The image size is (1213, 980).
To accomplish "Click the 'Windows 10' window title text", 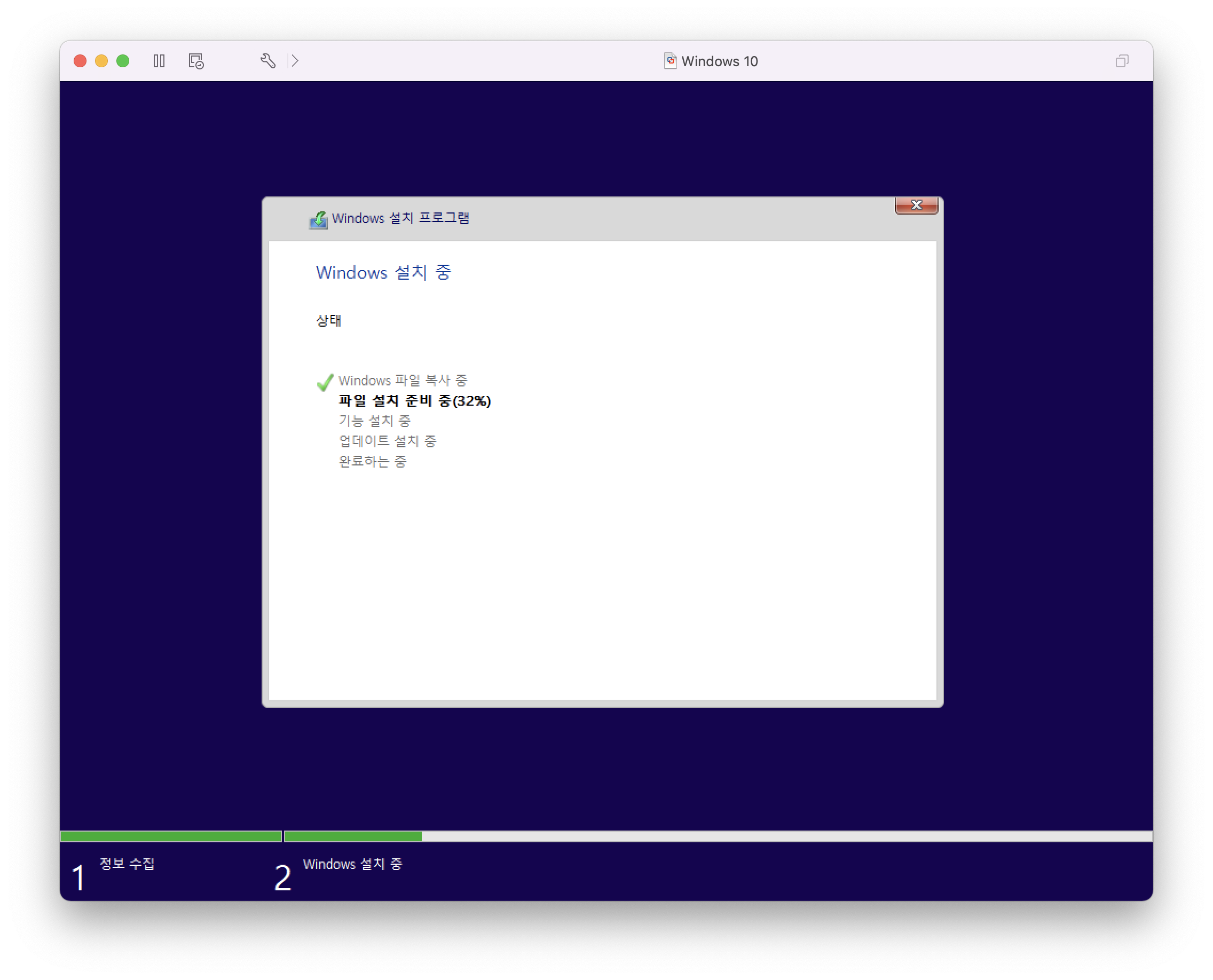I will pos(720,61).
